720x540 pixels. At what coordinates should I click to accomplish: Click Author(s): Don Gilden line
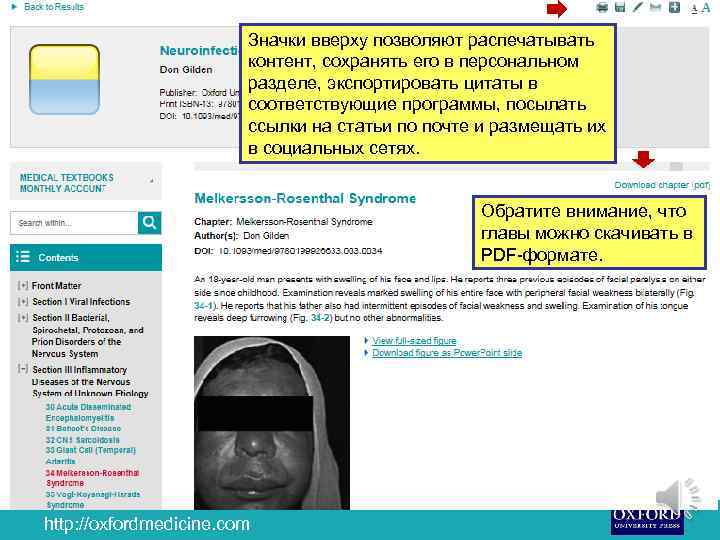tap(242, 236)
